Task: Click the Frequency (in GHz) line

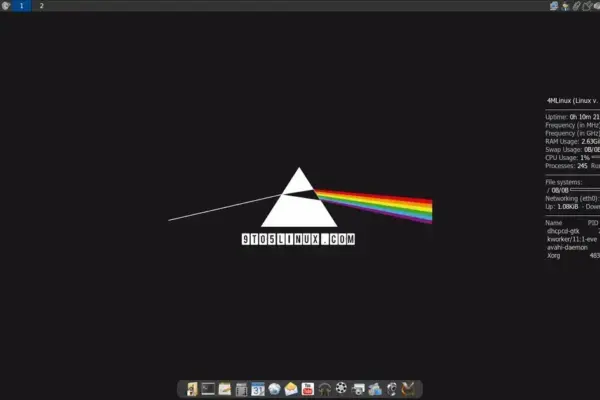Action: point(572,133)
